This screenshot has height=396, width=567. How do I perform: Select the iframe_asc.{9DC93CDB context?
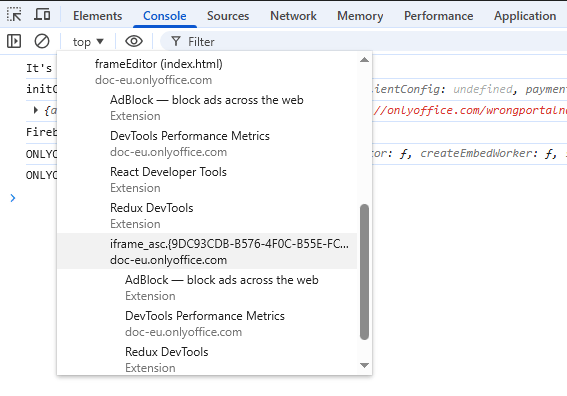coord(207,251)
